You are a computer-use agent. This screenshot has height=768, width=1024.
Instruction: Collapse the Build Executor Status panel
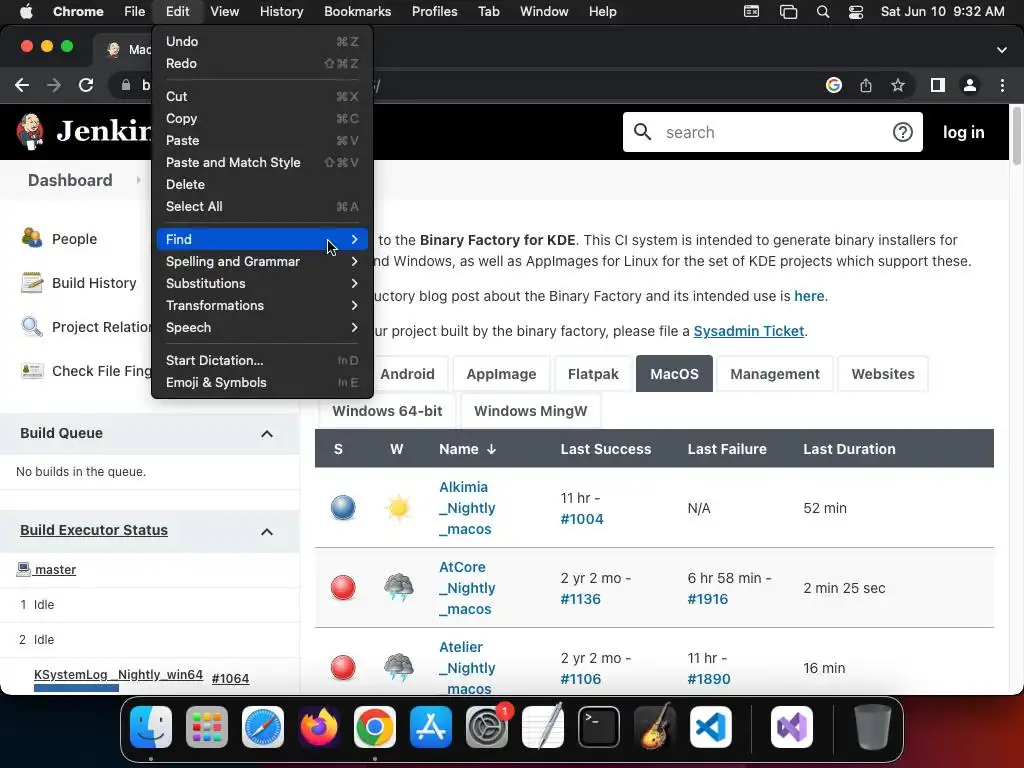[x=266, y=532]
